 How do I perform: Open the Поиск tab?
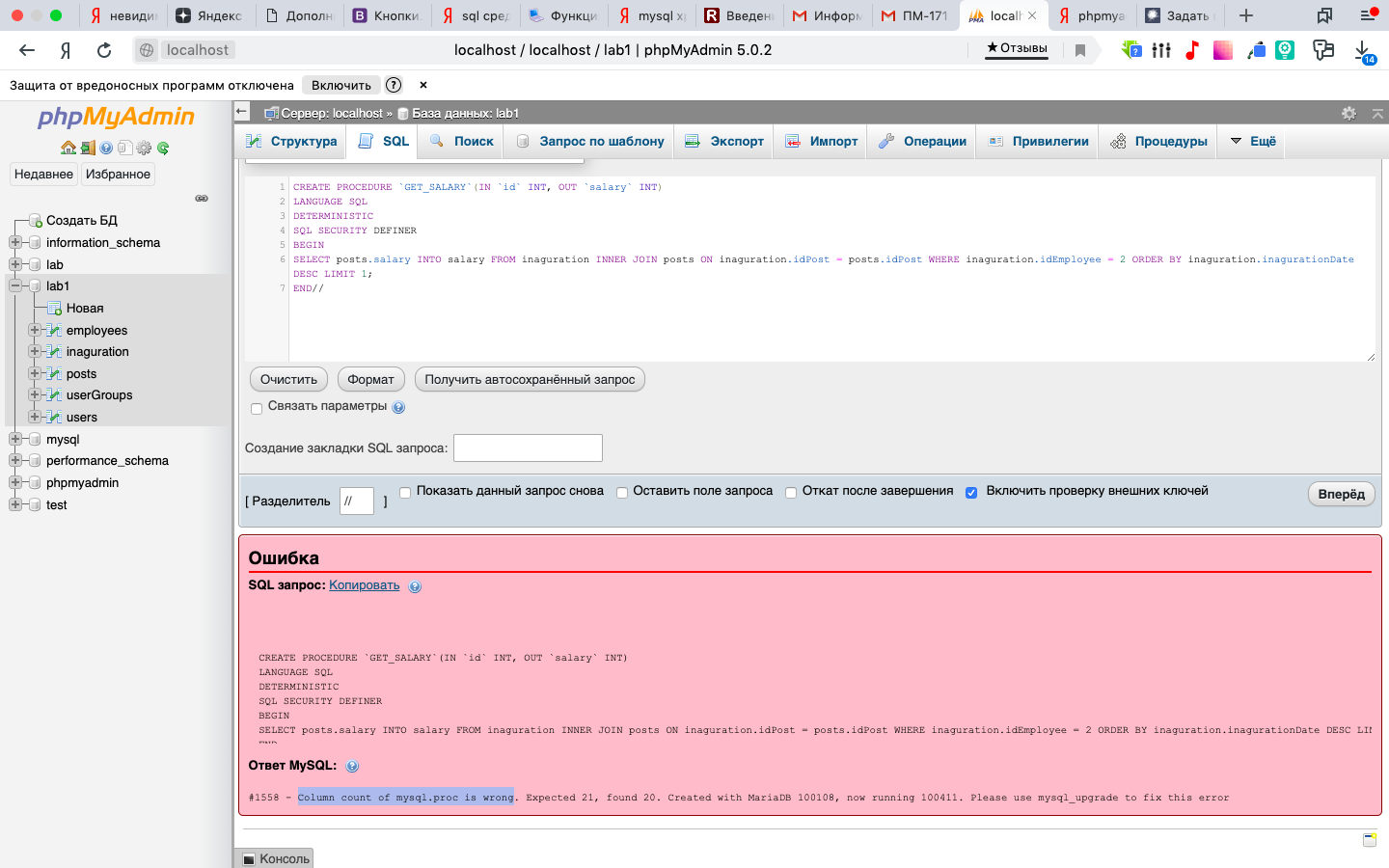[x=462, y=141]
